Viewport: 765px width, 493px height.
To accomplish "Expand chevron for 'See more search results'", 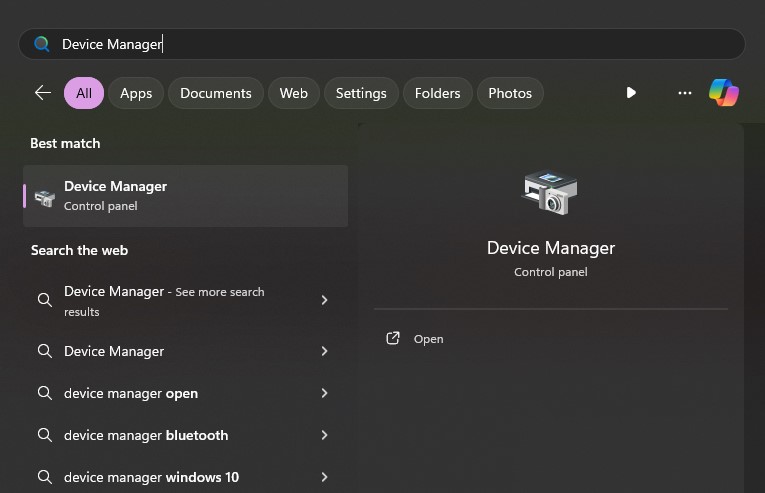I will click(324, 300).
